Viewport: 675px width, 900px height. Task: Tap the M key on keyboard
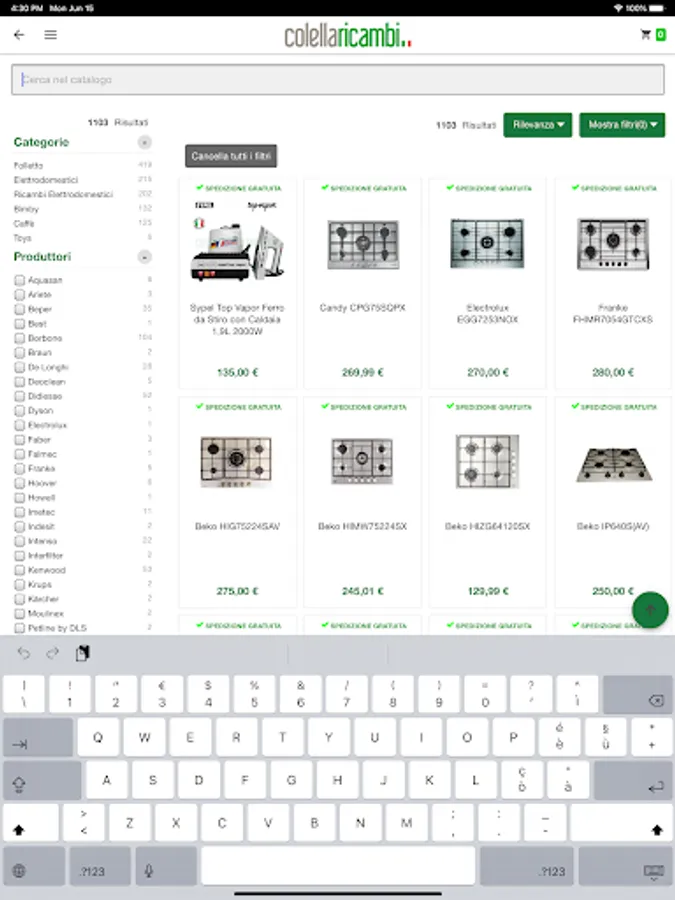click(x=406, y=823)
